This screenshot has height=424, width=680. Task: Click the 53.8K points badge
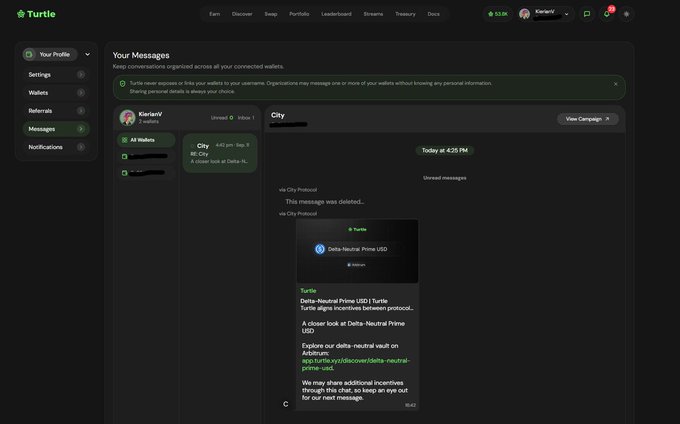[x=497, y=14]
